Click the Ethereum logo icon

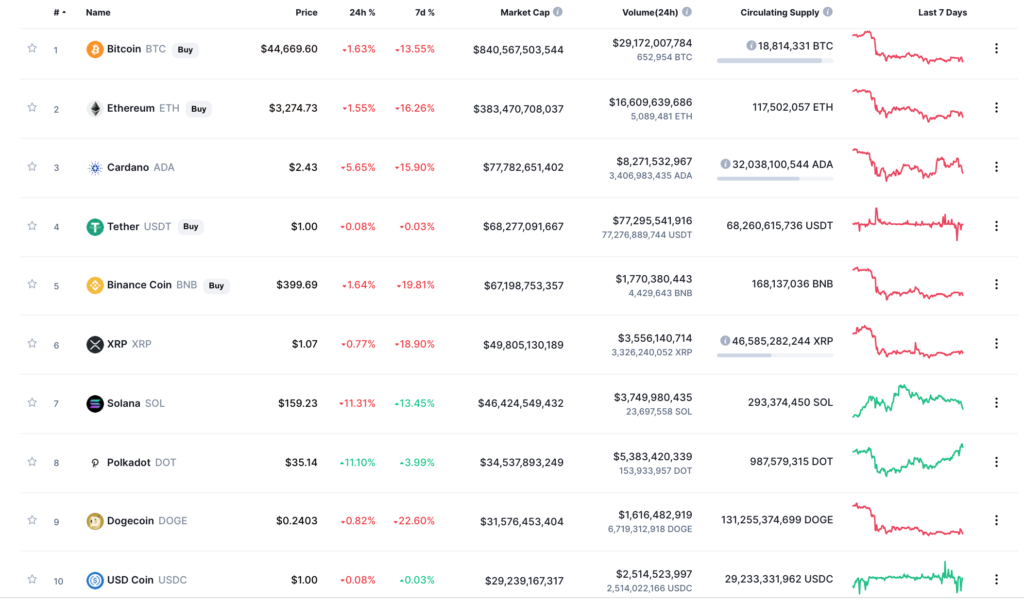[x=95, y=108]
